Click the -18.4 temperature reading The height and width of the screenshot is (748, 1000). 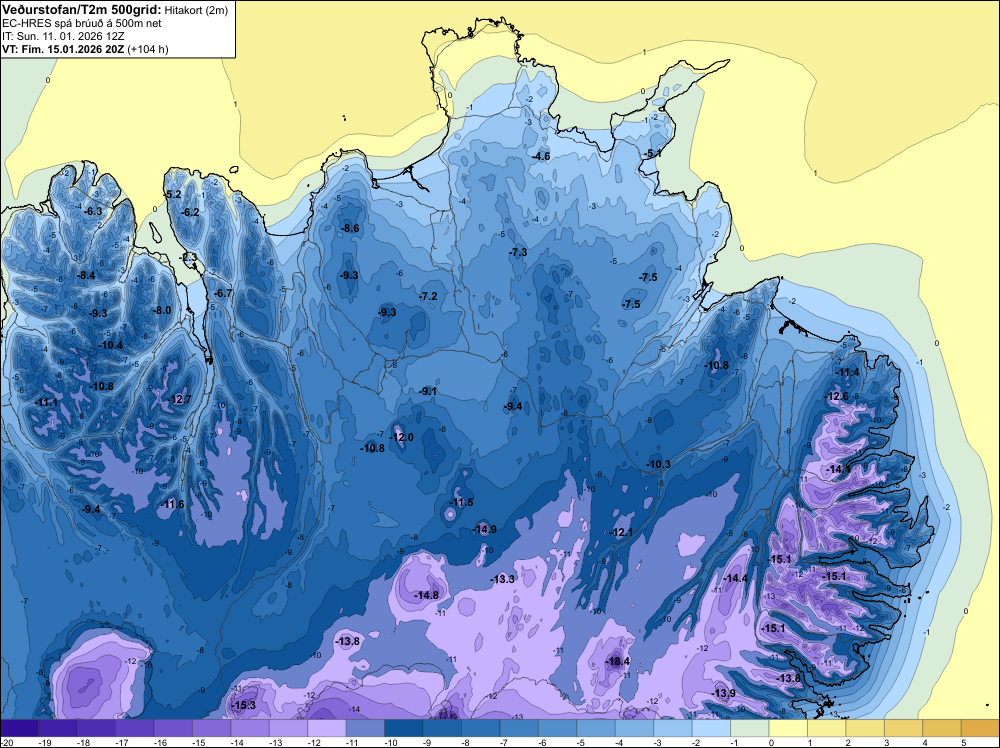point(617,661)
